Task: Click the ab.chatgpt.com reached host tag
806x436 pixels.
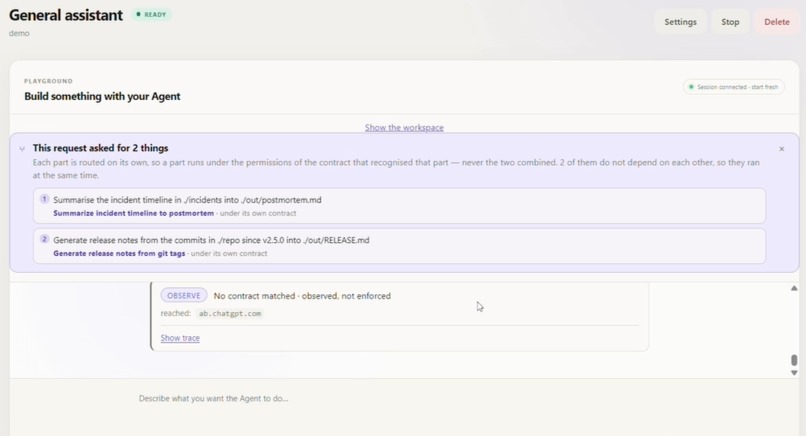Action: coord(230,313)
